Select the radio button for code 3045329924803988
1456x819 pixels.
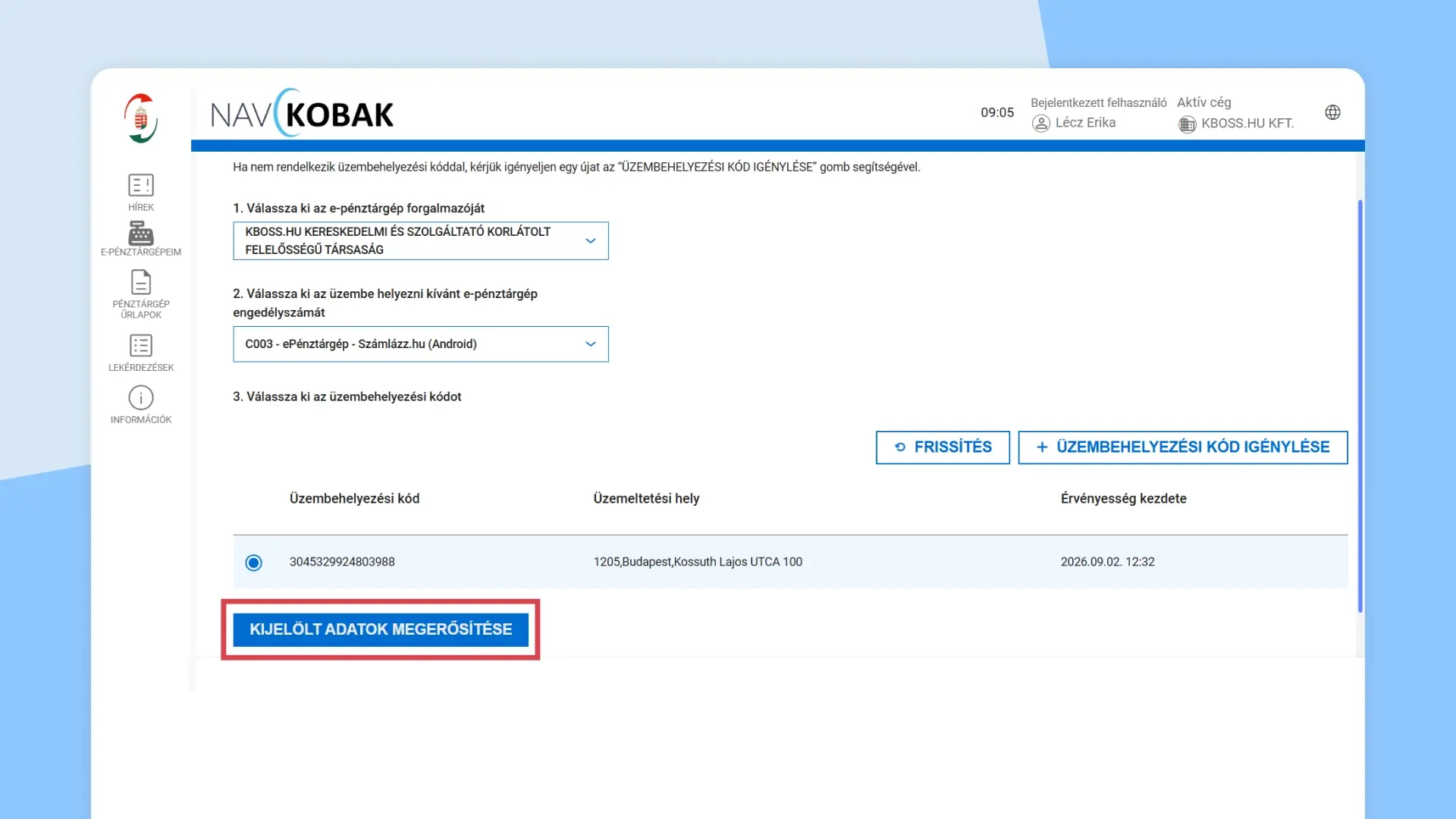point(253,563)
